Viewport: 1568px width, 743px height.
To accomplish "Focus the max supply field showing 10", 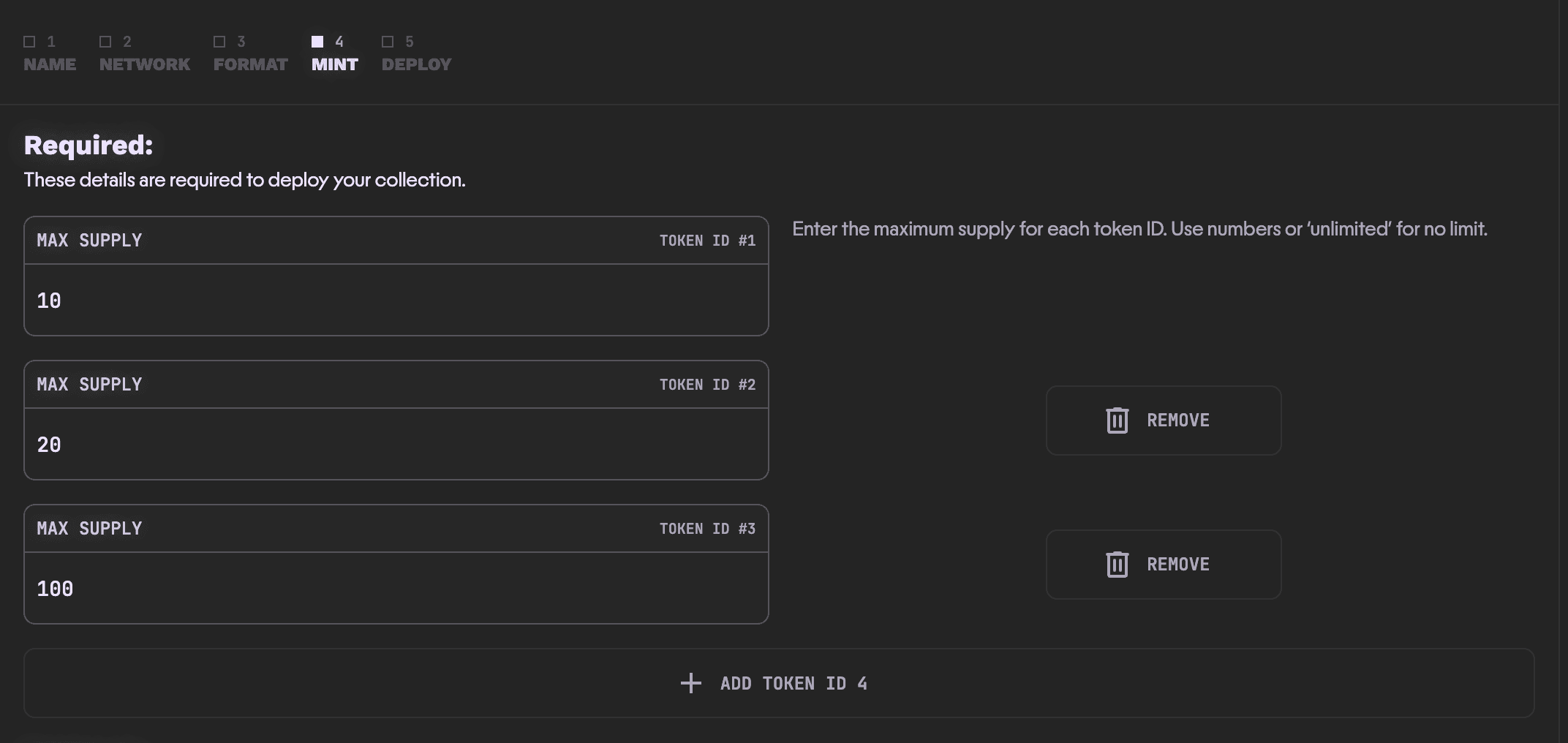I will click(396, 301).
